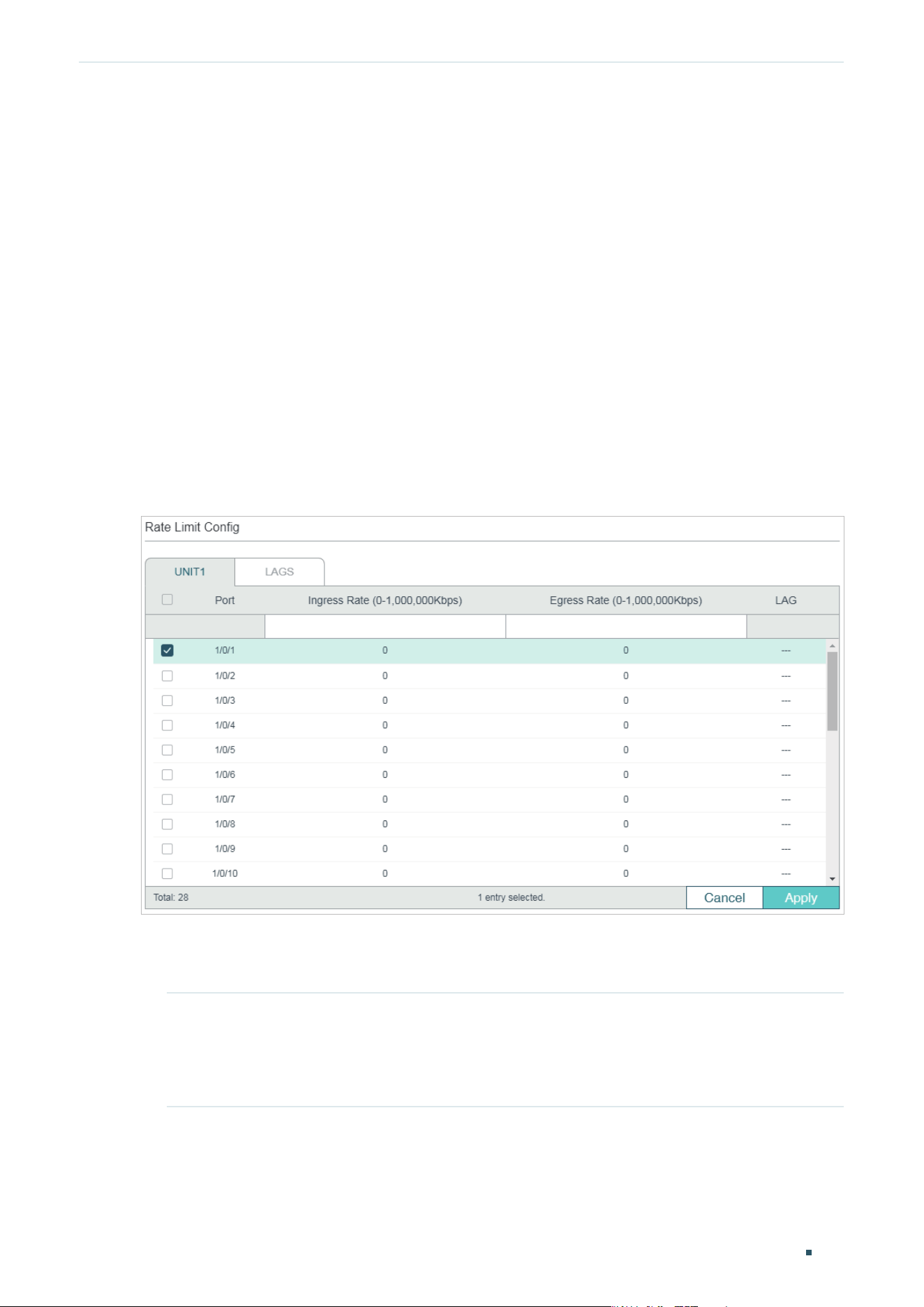Click the scrollbar up arrow
Screen dimensions: 924x1307
pos(832,646)
